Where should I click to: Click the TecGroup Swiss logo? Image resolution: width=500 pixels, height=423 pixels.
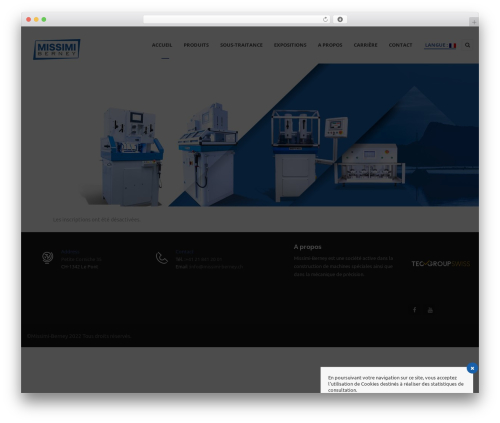pos(441,264)
